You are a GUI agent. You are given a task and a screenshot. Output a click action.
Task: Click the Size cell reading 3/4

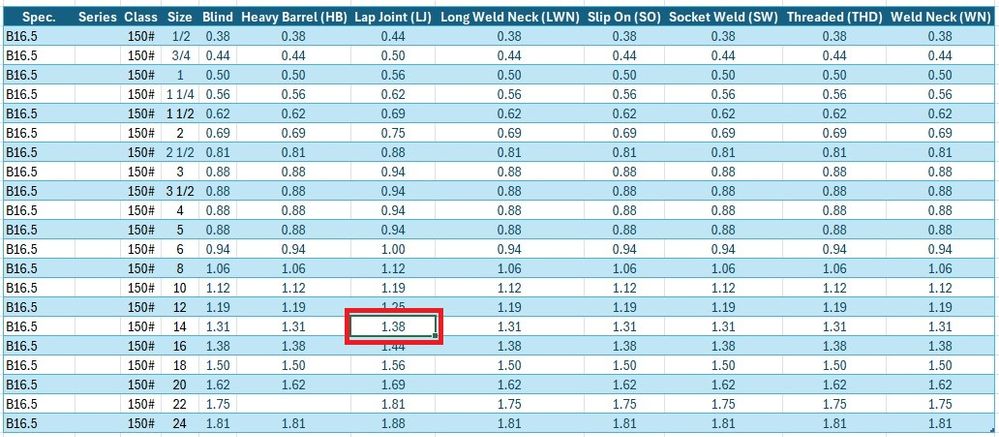180,56
